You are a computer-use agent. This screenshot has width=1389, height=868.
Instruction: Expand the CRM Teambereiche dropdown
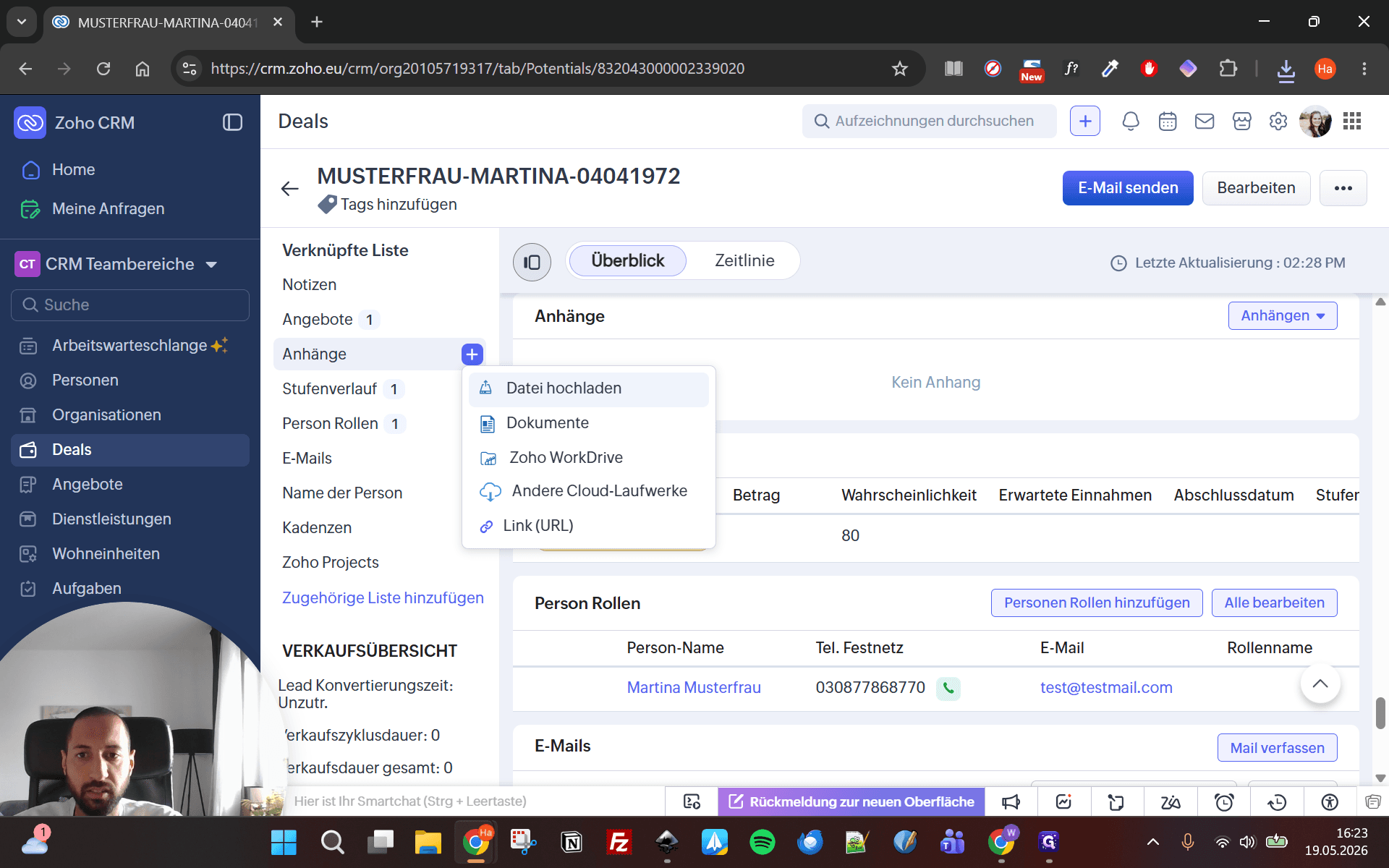point(211,265)
